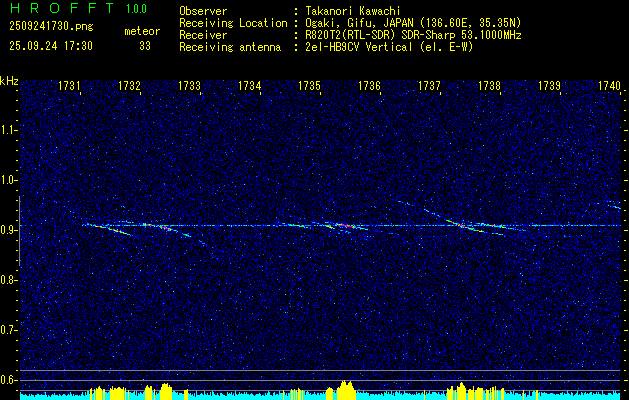Click the Ogaki, Gifu, JAPAN location text

click(413, 23)
